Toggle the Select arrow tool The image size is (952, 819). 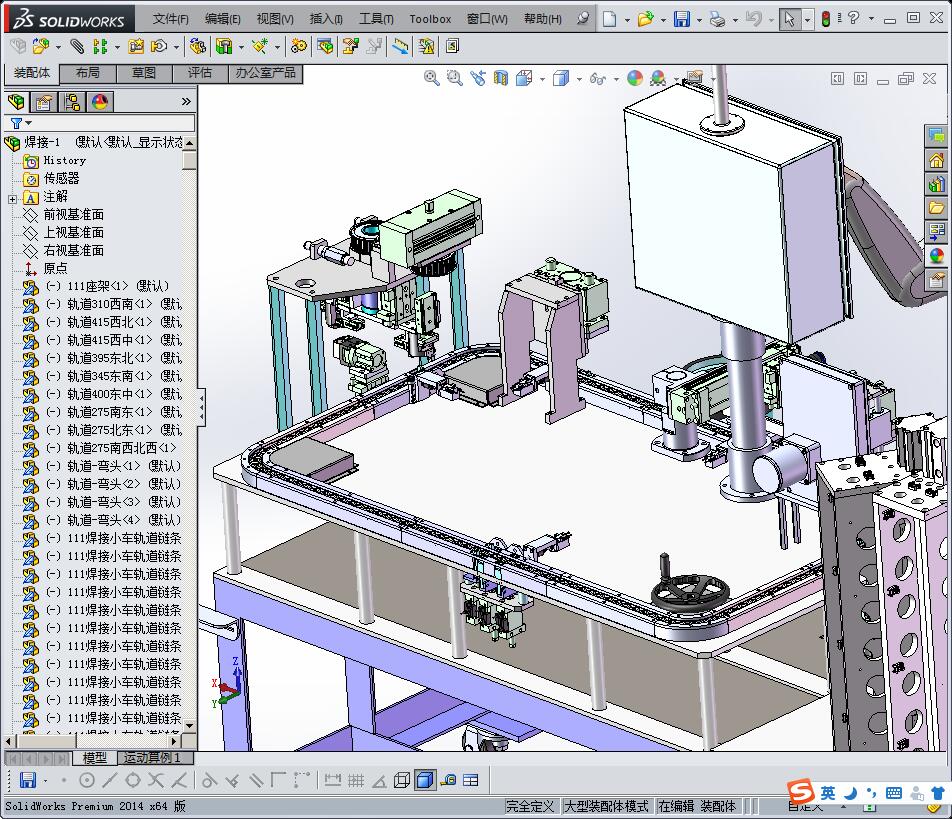[790, 19]
